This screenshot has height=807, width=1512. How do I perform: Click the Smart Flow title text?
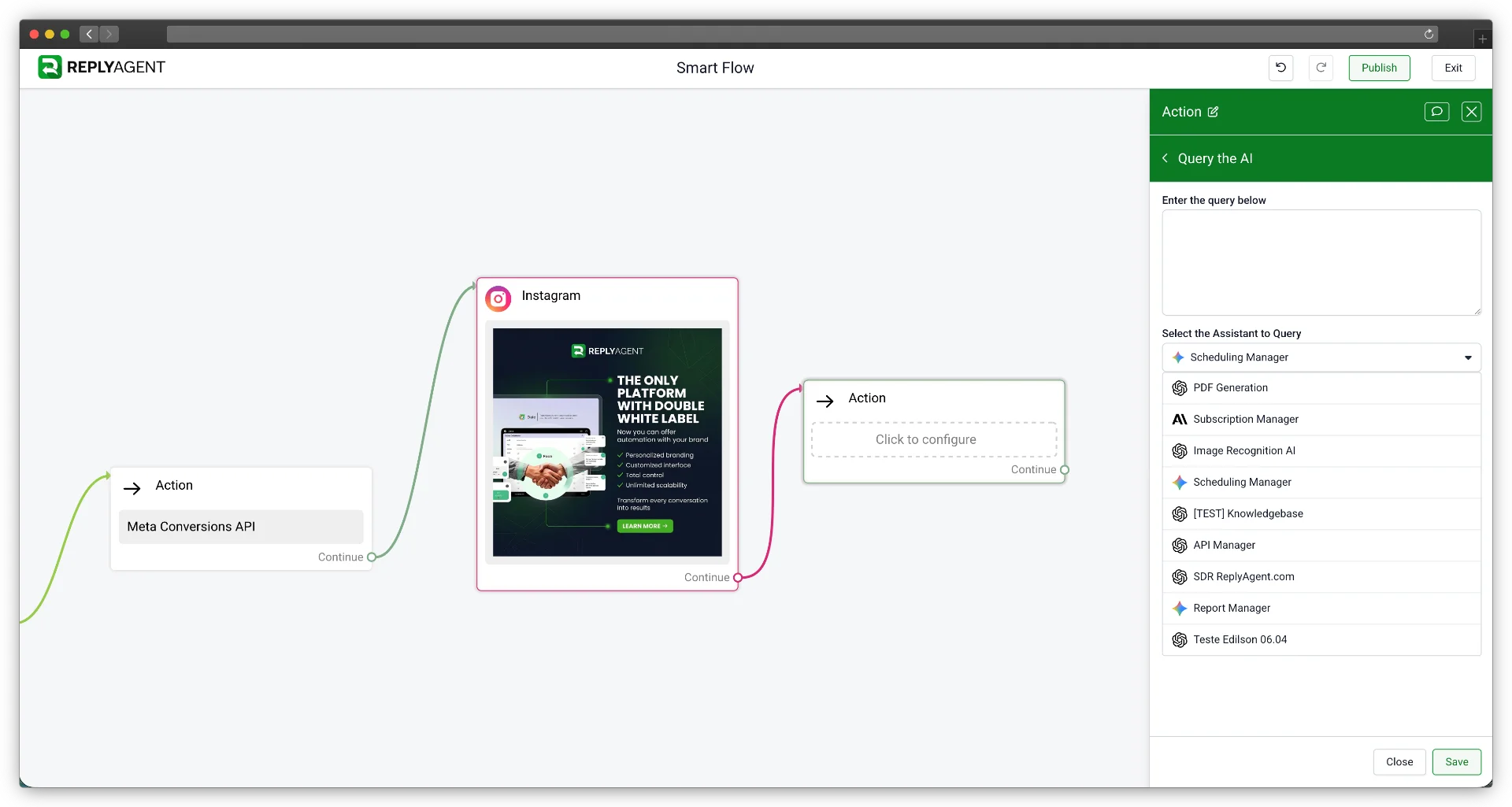click(715, 68)
